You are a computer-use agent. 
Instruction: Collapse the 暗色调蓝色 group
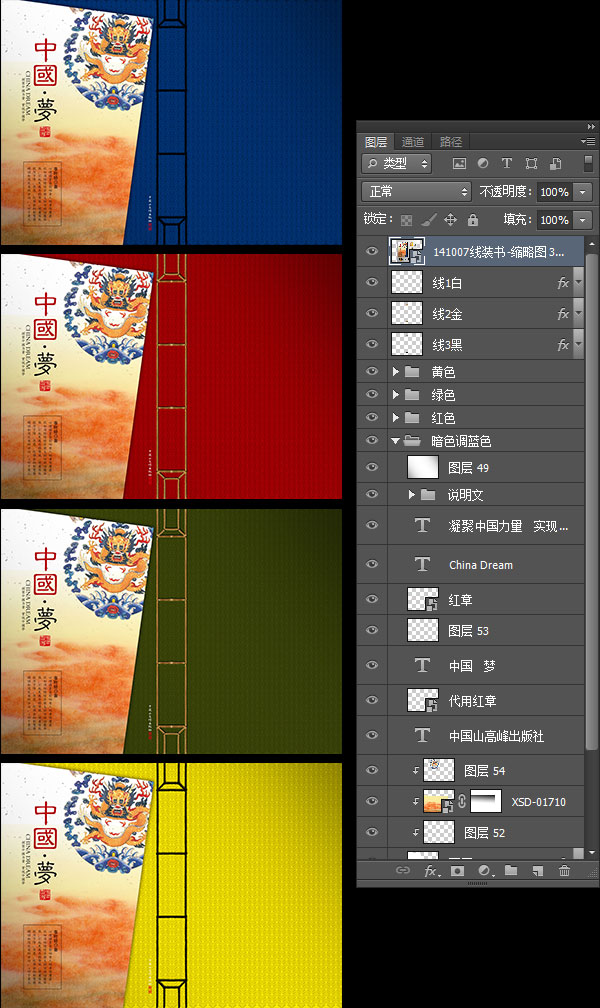pos(395,441)
